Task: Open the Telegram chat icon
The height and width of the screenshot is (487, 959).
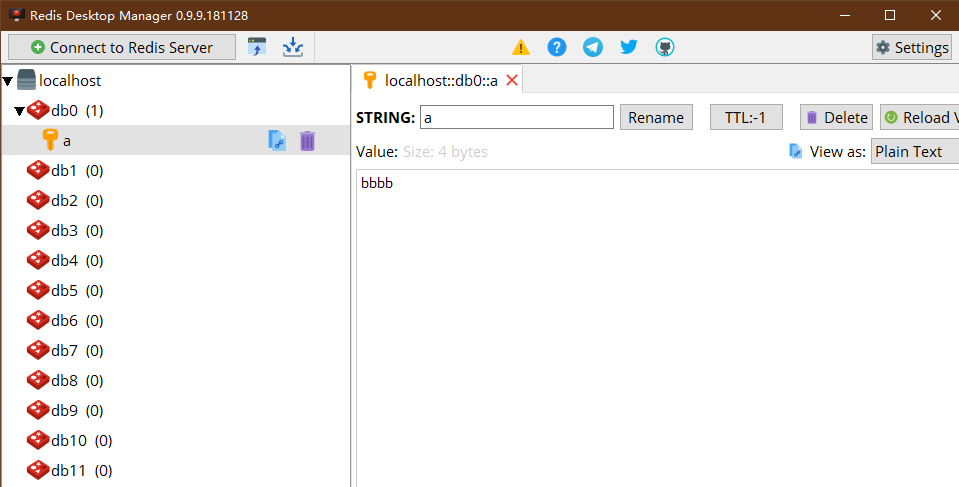Action: [x=593, y=47]
